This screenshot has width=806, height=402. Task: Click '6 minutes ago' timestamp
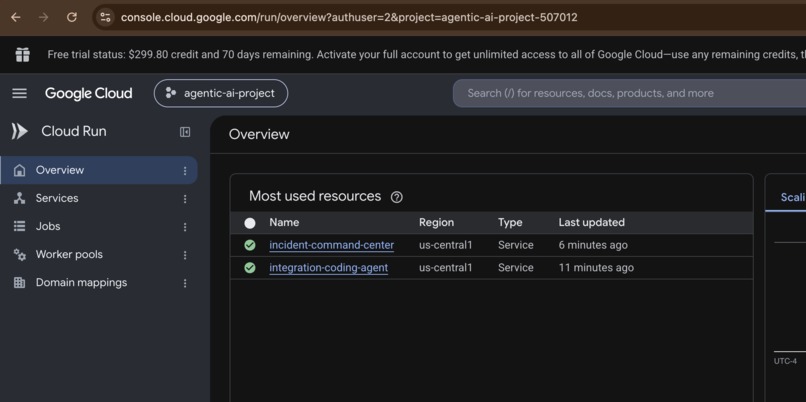click(x=593, y=245)
